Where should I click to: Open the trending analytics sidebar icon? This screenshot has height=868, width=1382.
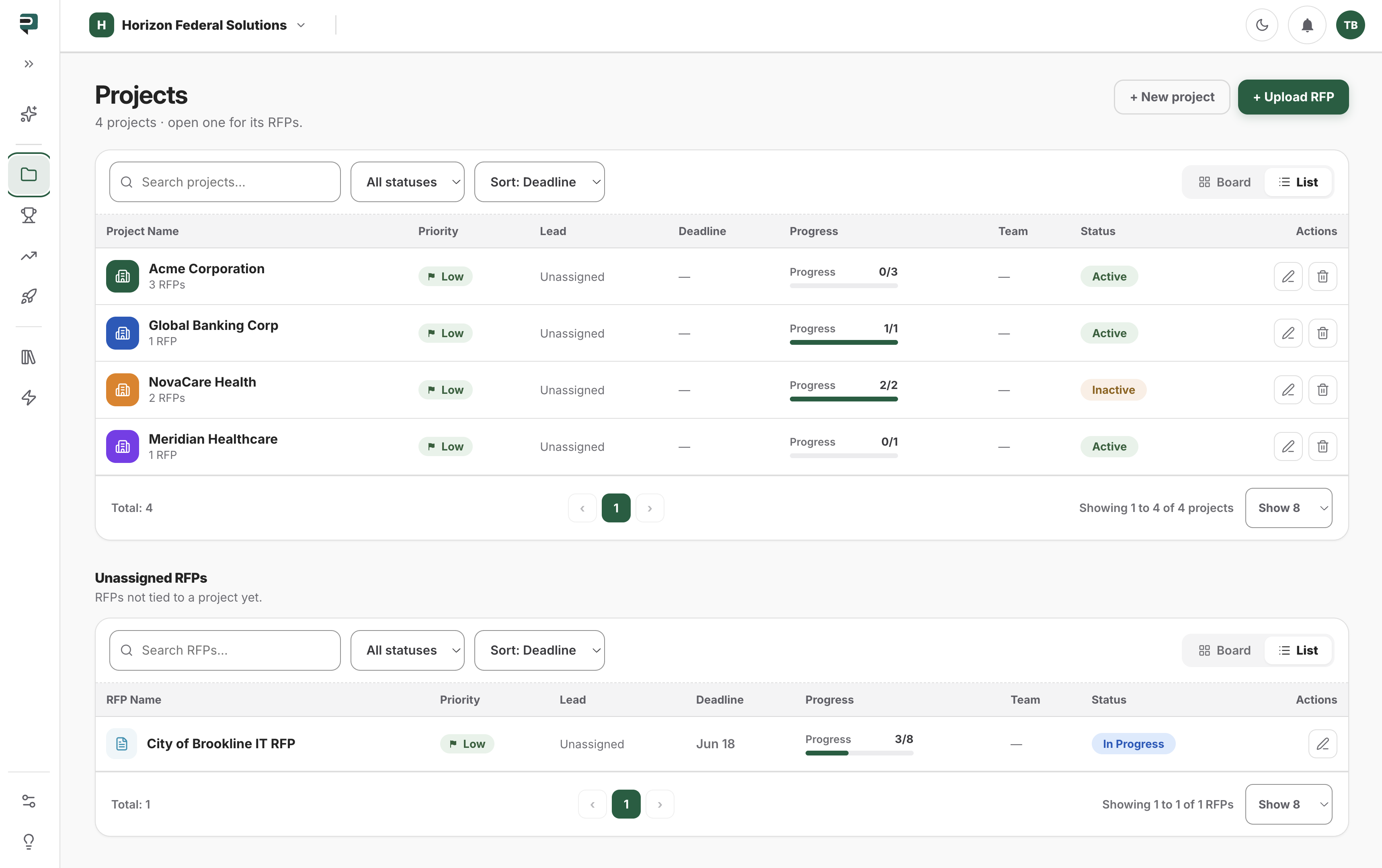[x=29, y=256]
